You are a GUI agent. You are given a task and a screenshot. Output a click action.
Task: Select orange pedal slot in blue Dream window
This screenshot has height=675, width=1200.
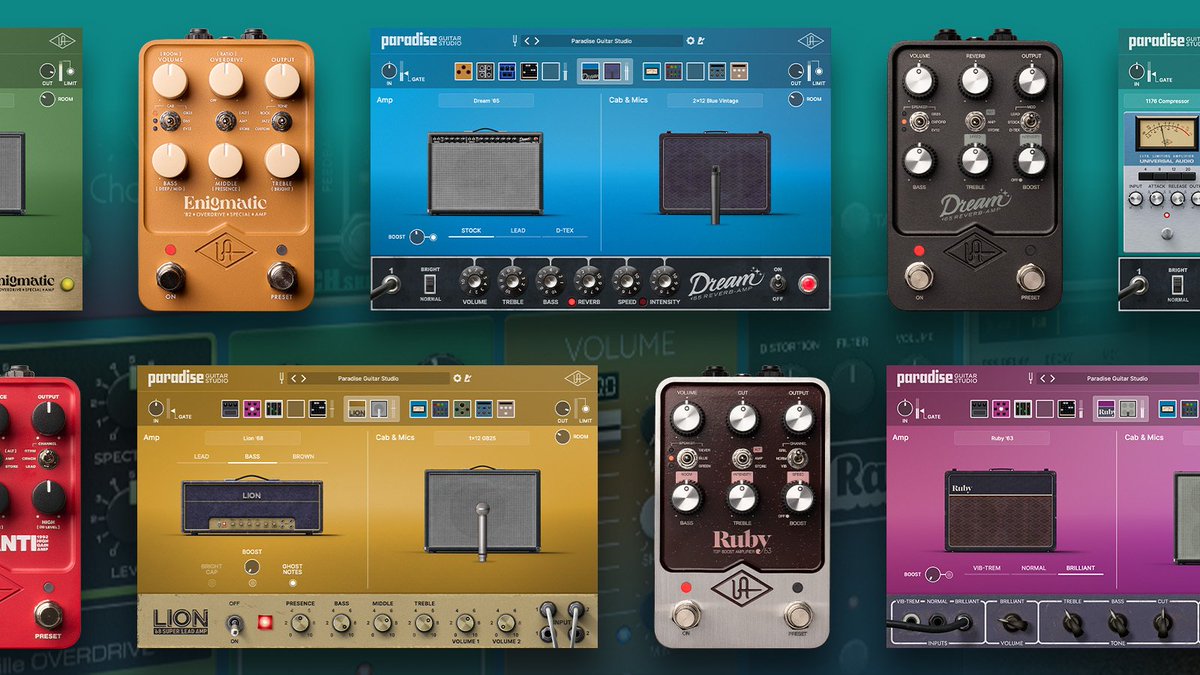tap(463, 71)
